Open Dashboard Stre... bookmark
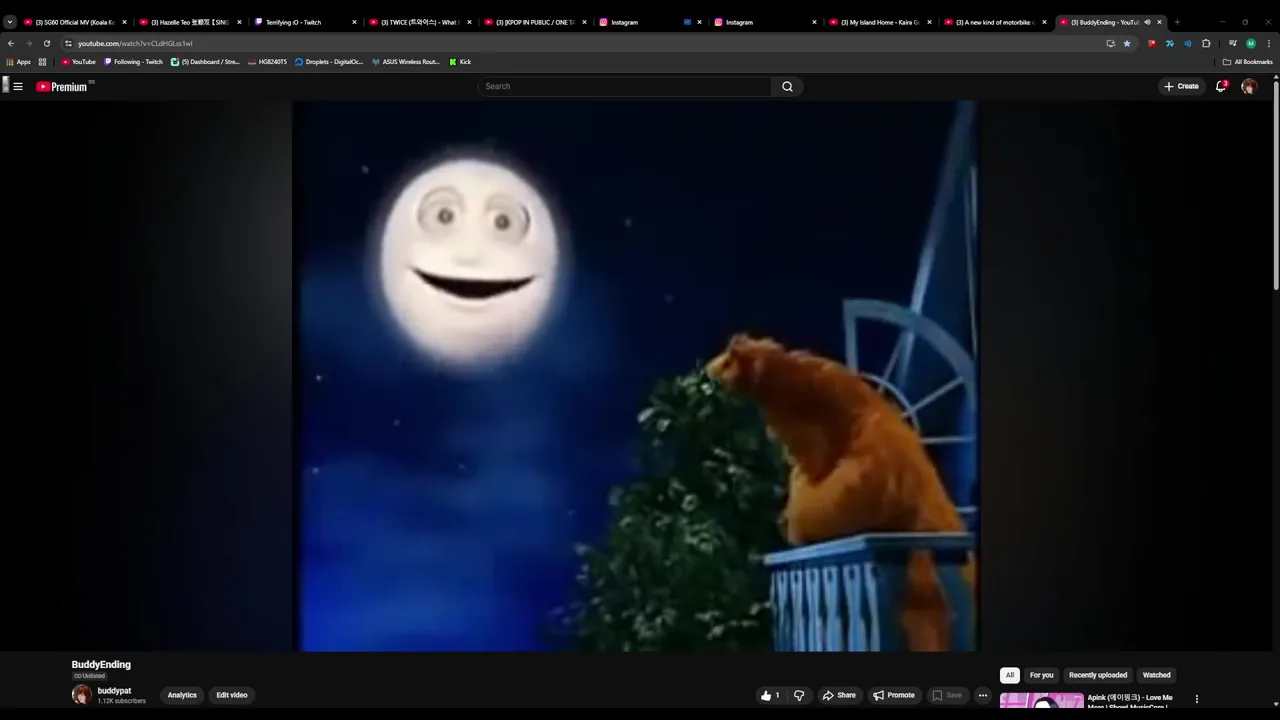The image size is (1280, 720). tap(205, 62)
